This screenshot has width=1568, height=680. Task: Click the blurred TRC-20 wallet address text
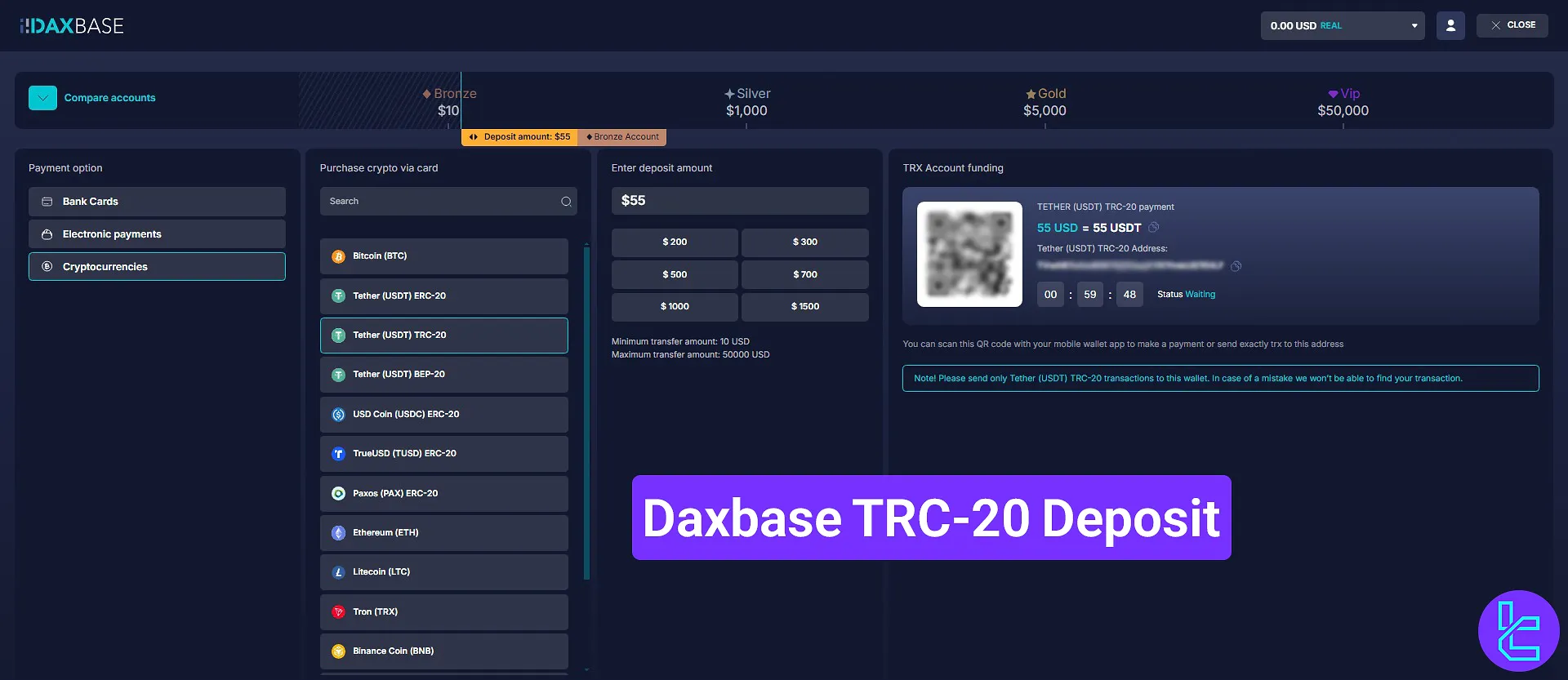click(1130, 265)
